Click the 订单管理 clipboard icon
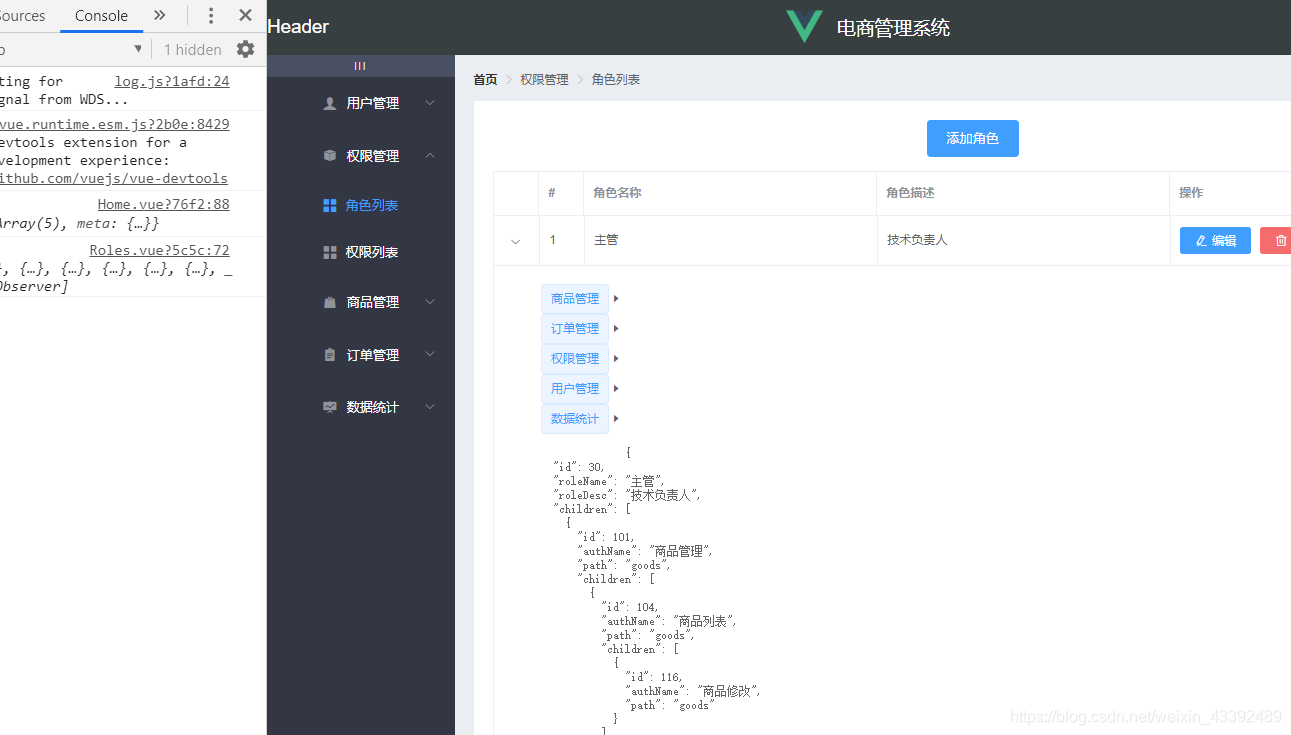Screen dimensions: 1291x735 pos(330,355)
